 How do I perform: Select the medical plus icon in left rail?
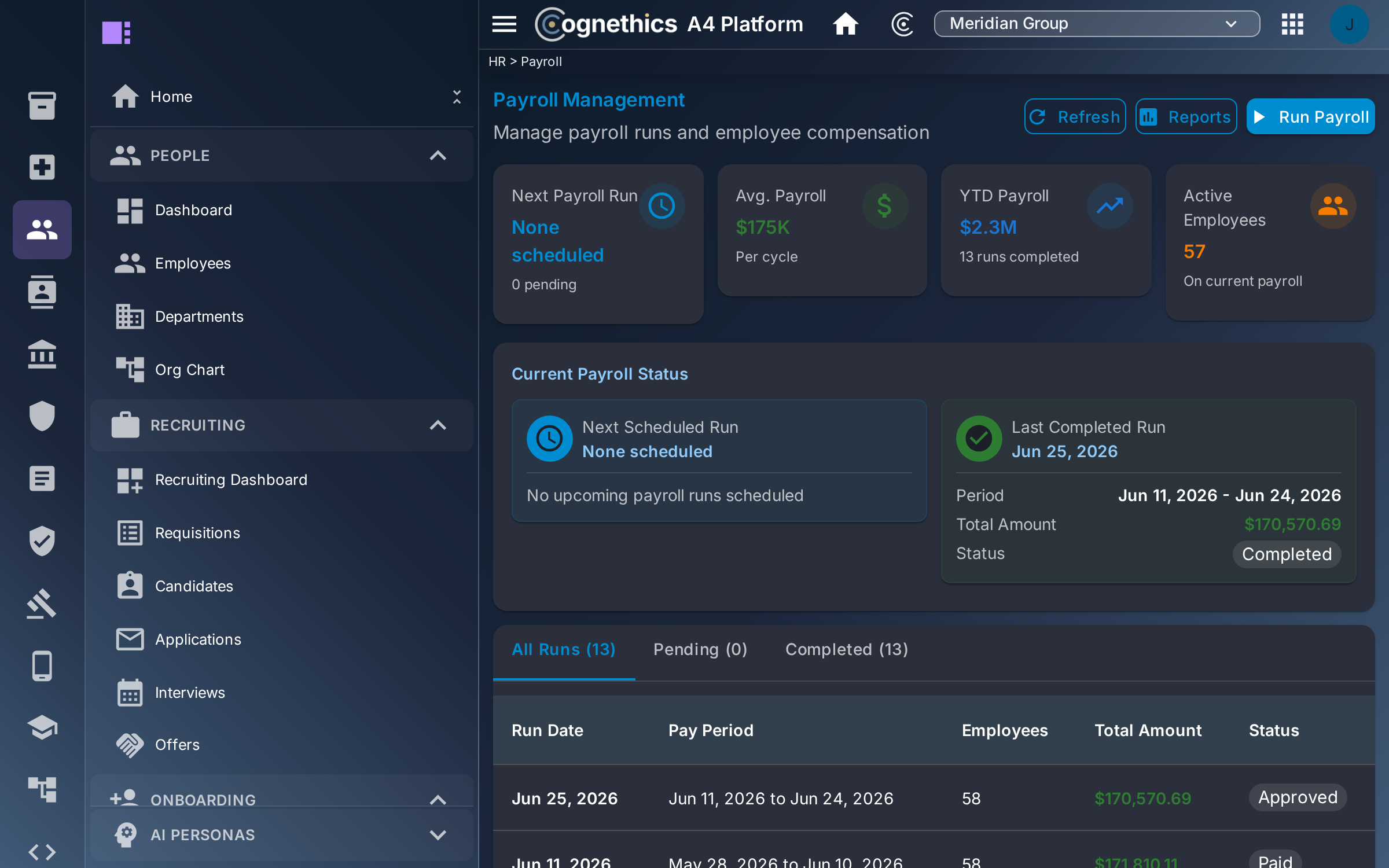42,167
